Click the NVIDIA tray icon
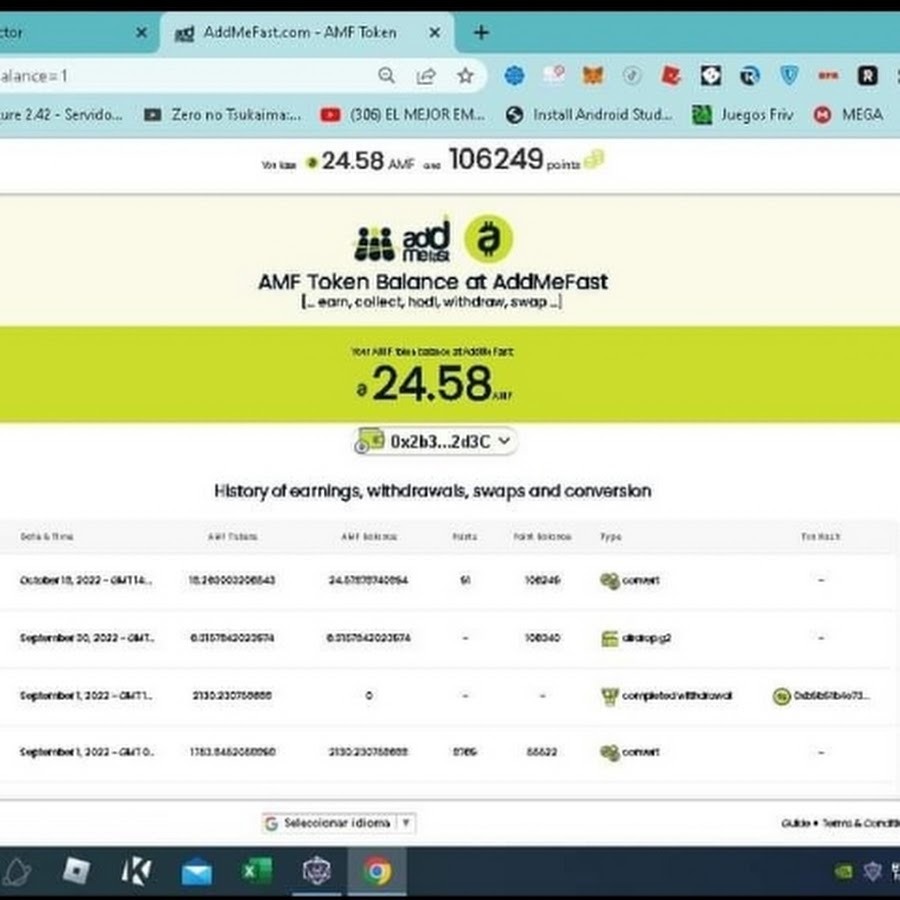900x900 pixels. point(843,871)
